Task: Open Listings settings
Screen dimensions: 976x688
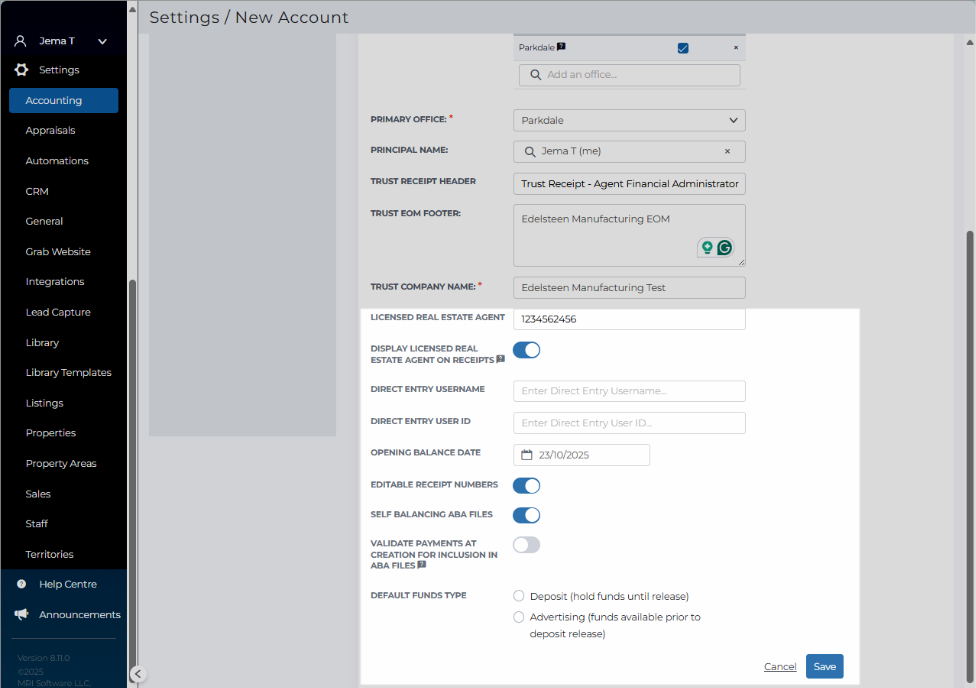Action: point(44,403)
